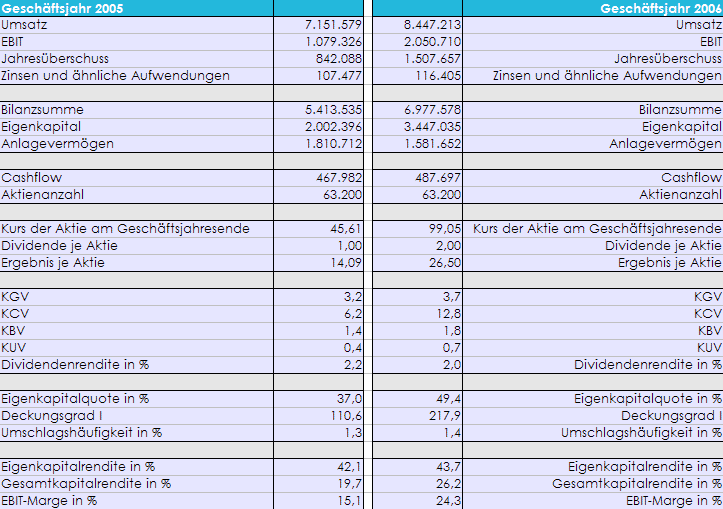
Task: Select the left Bilanzsumme row label
Action: (42, 110)
